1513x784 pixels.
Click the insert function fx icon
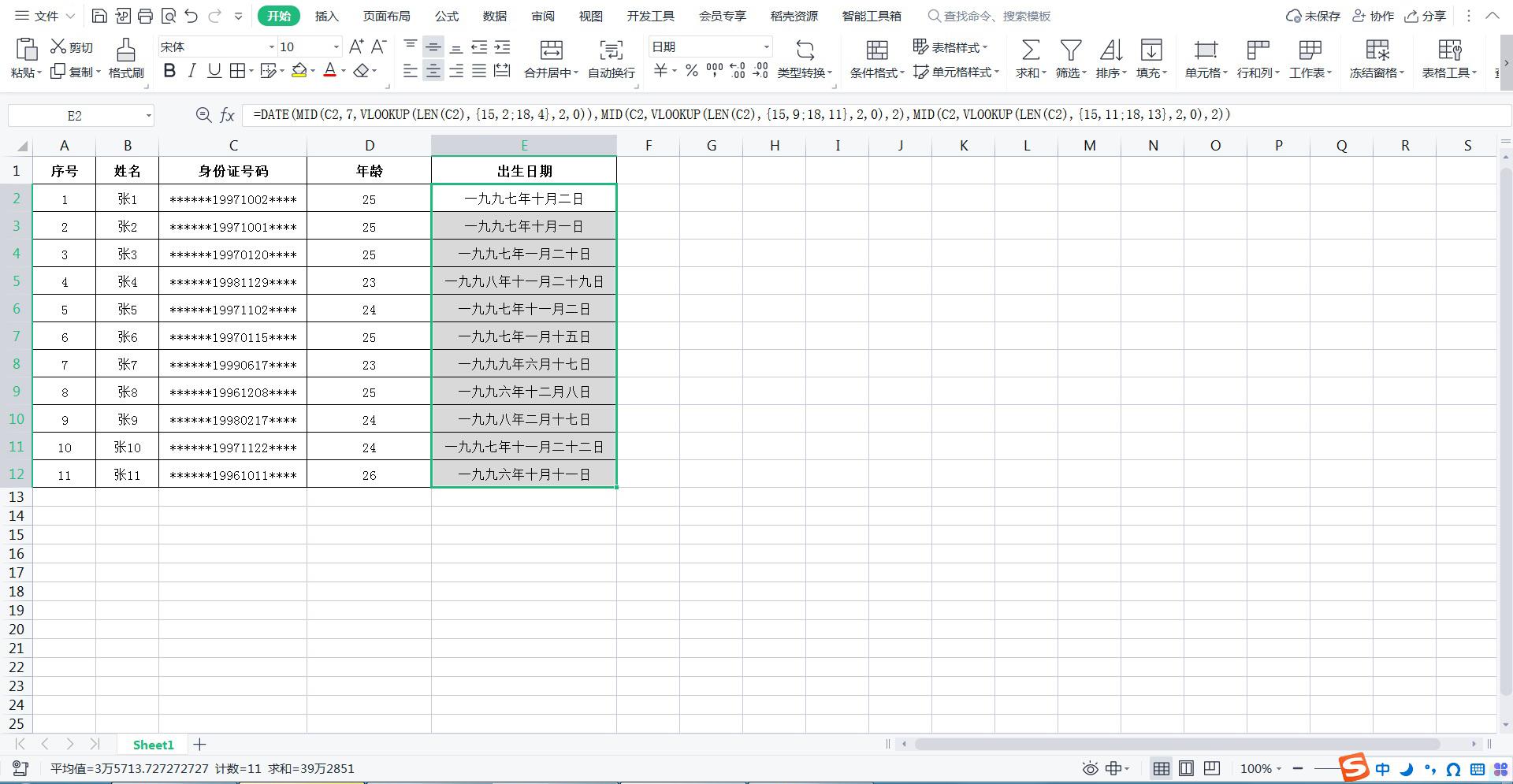pyautogui.click(x=227, y=116)
